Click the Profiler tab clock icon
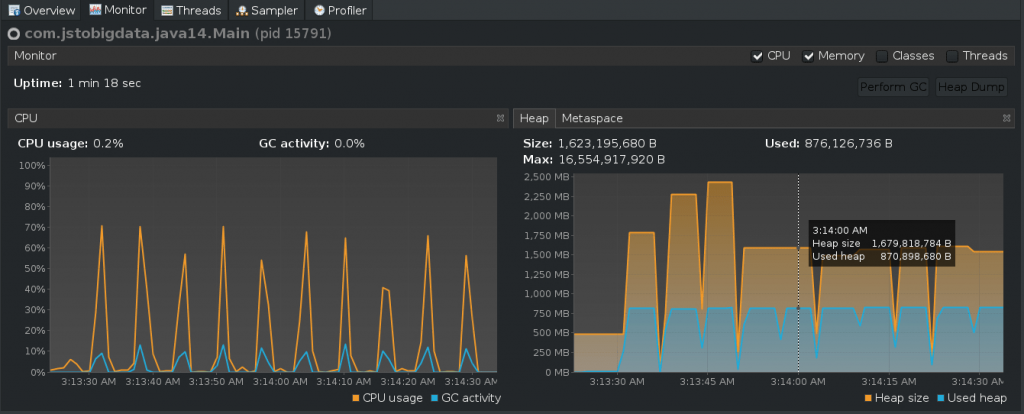The image size is (1024, 414). point(319,10)
